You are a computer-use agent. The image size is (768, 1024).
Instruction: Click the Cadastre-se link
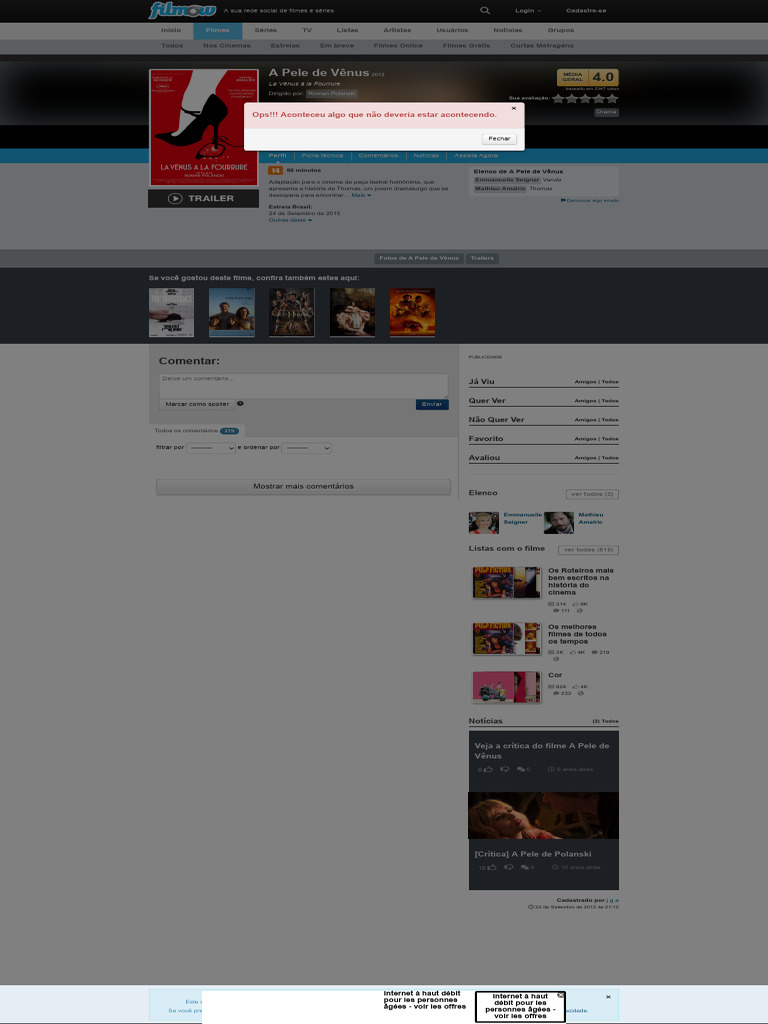coord(586,10)
